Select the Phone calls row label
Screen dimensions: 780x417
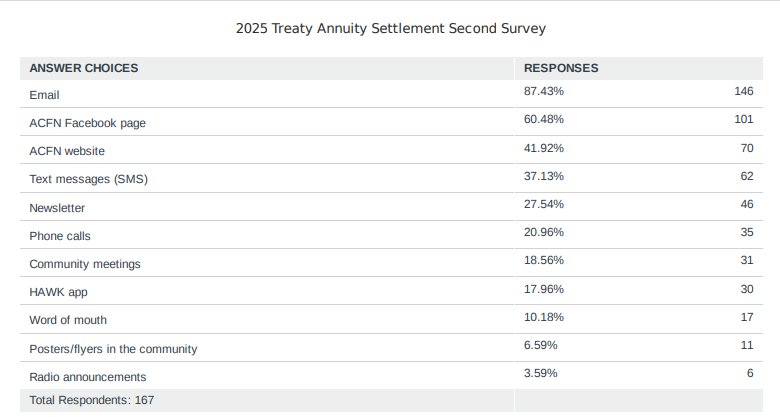point(60,236)
